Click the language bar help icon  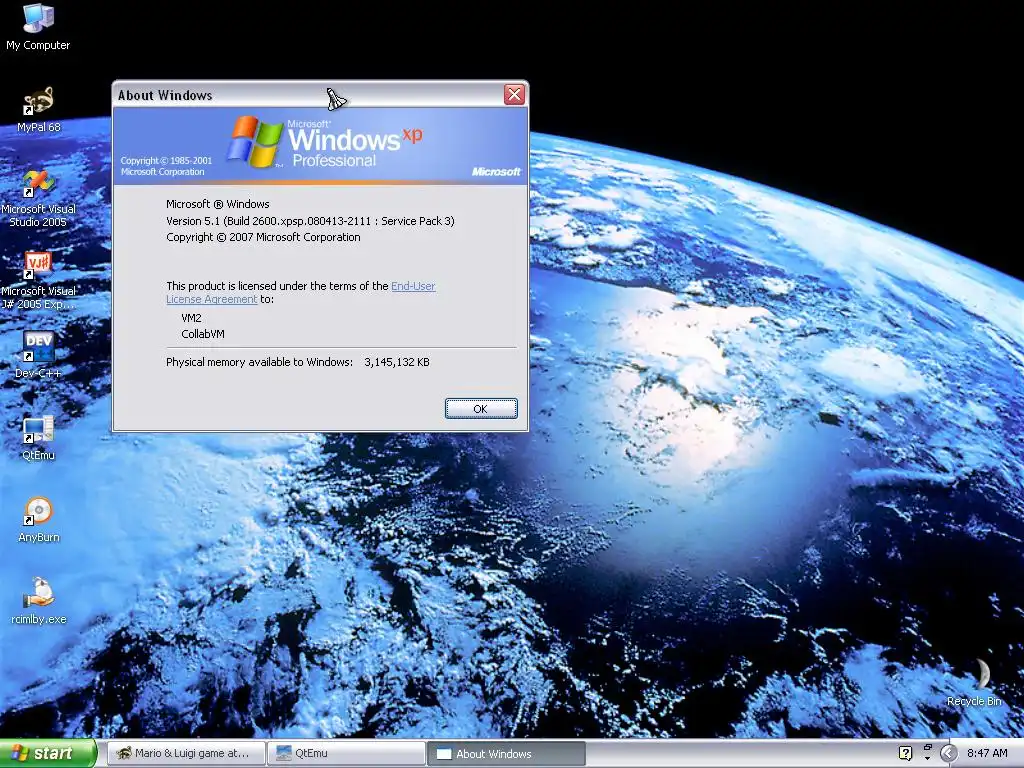coord(905,753)
